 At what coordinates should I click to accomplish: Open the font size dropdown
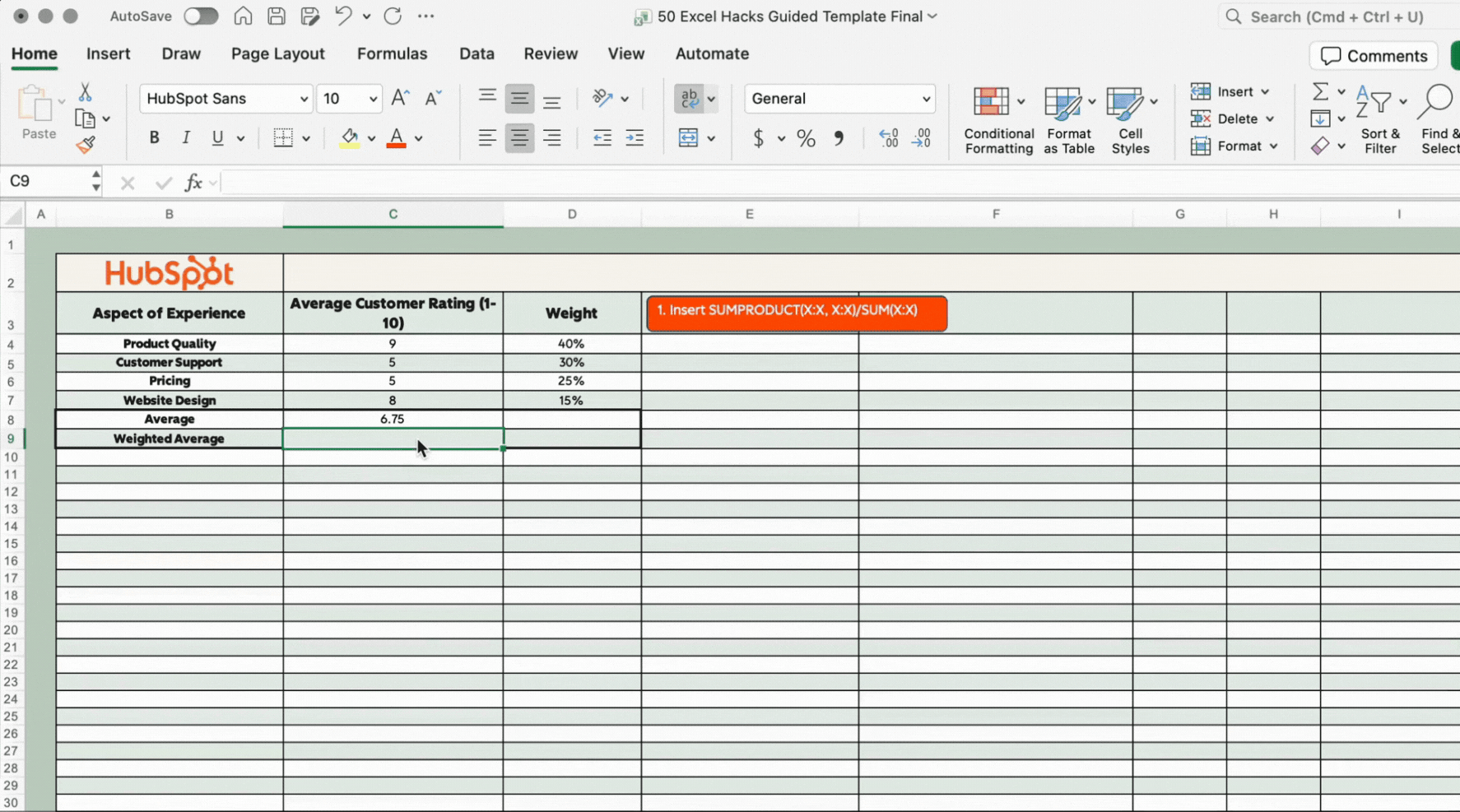(373, 99)
